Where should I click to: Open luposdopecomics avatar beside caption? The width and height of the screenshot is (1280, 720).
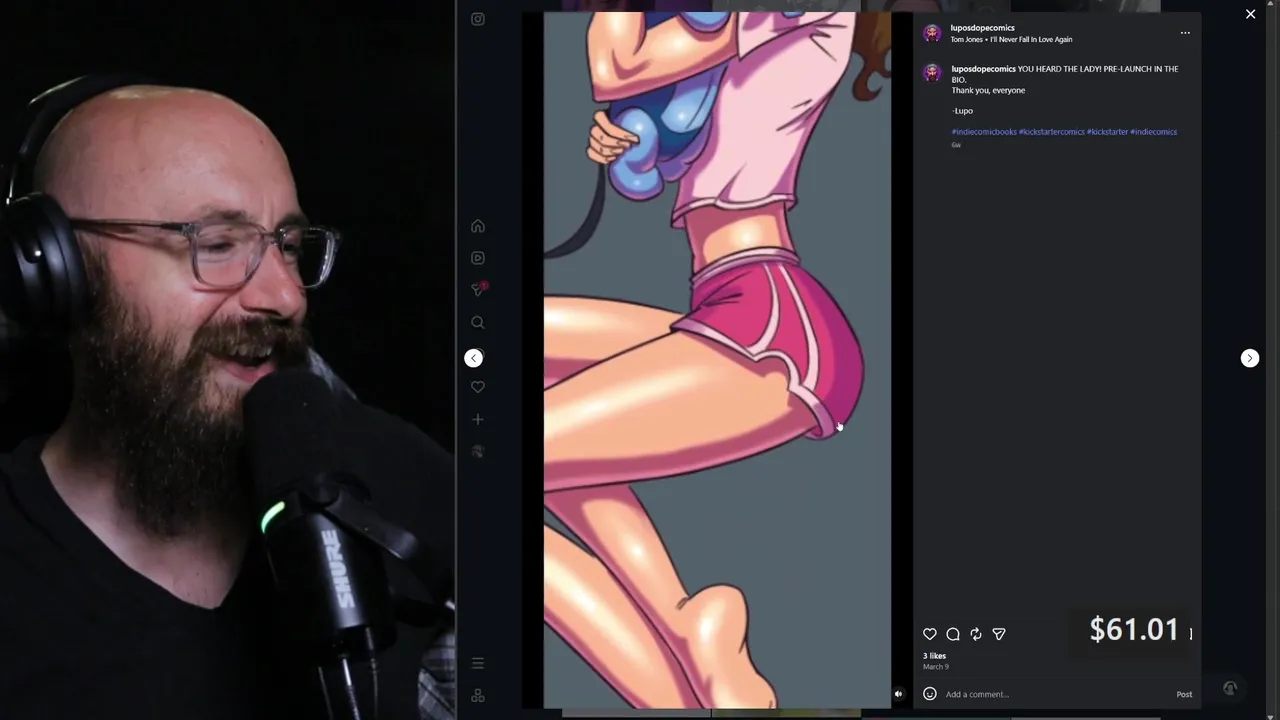point(932,73)
